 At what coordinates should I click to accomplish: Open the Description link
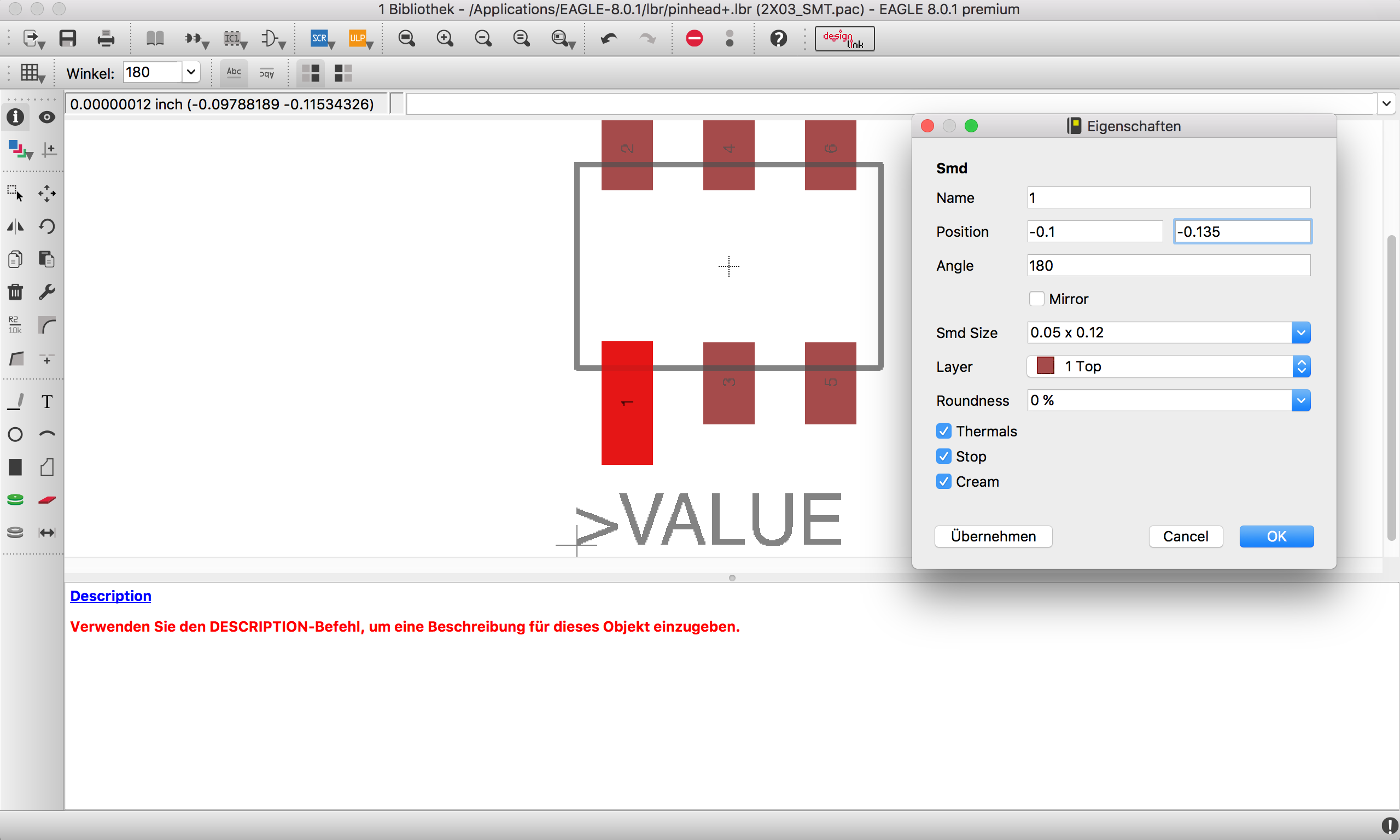point(110,596)
